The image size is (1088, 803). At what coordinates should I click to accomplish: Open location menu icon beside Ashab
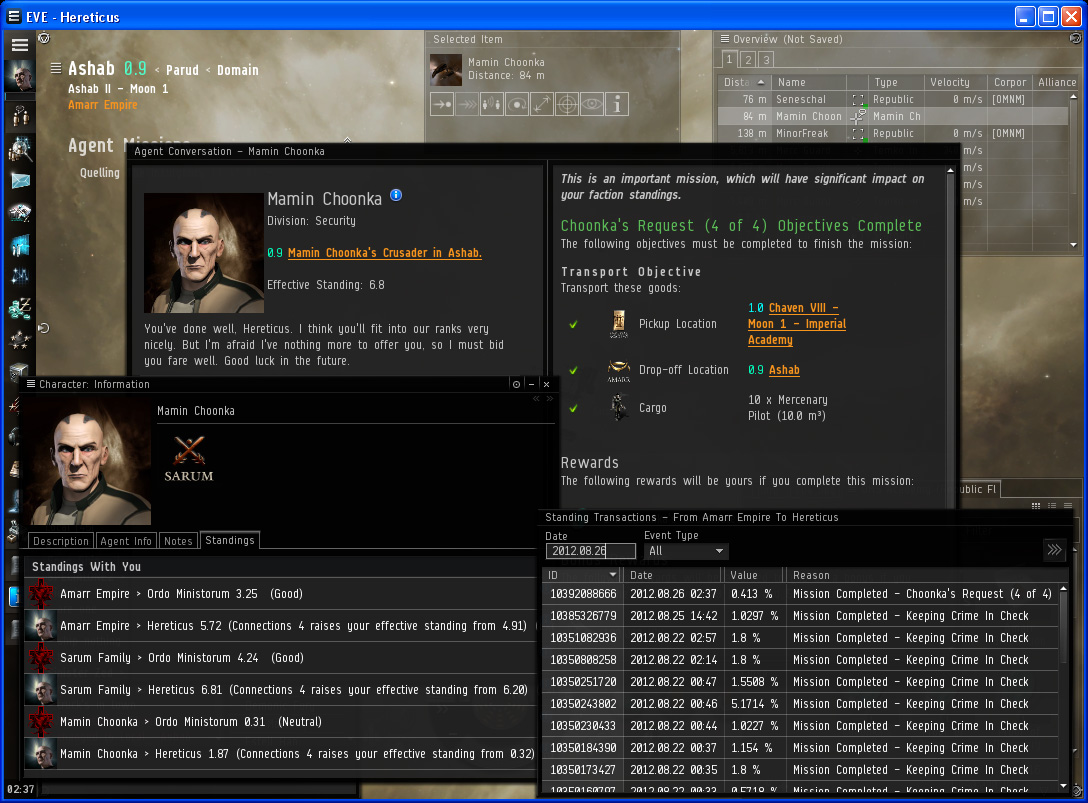pos(56,68)
